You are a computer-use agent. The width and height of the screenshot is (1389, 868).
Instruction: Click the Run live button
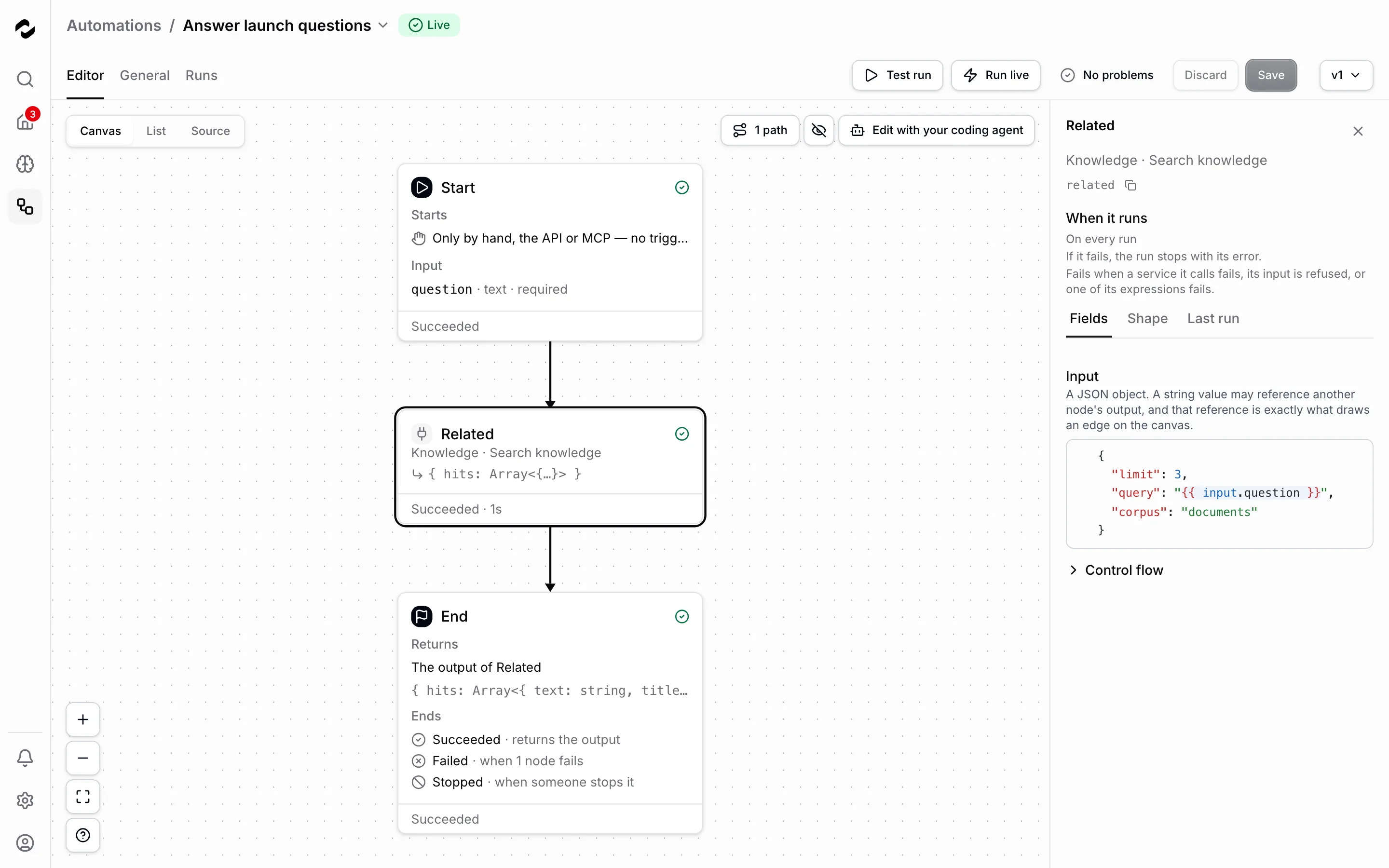point(995,75)
